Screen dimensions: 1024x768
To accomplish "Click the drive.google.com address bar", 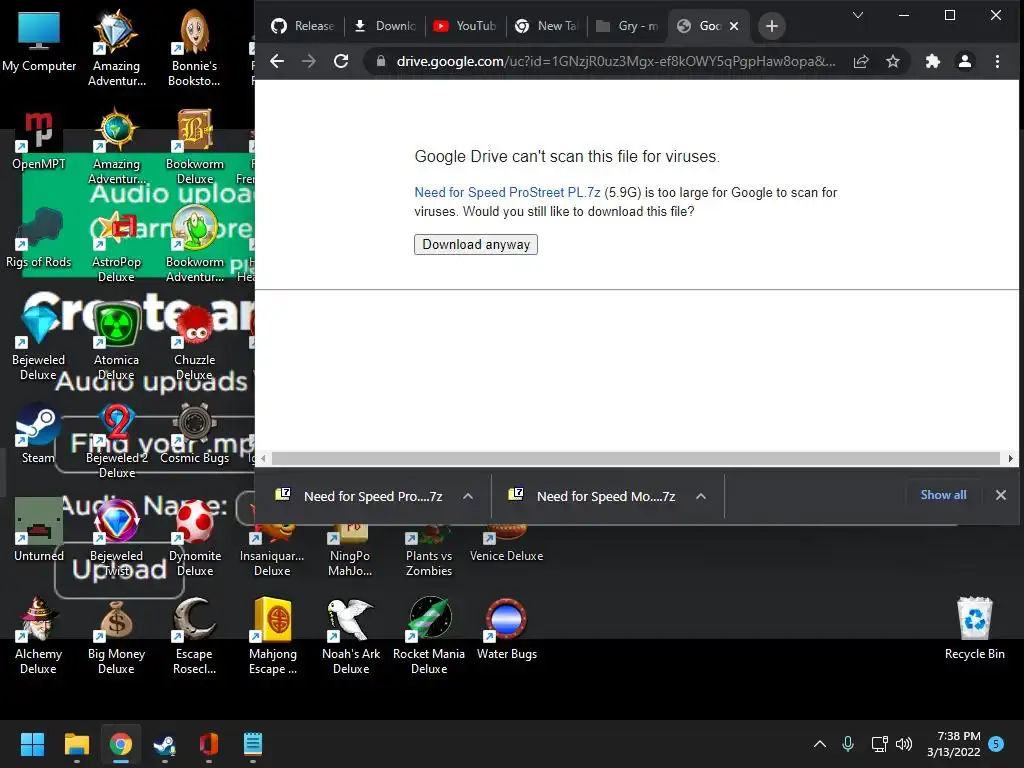I will click(615, 61).
